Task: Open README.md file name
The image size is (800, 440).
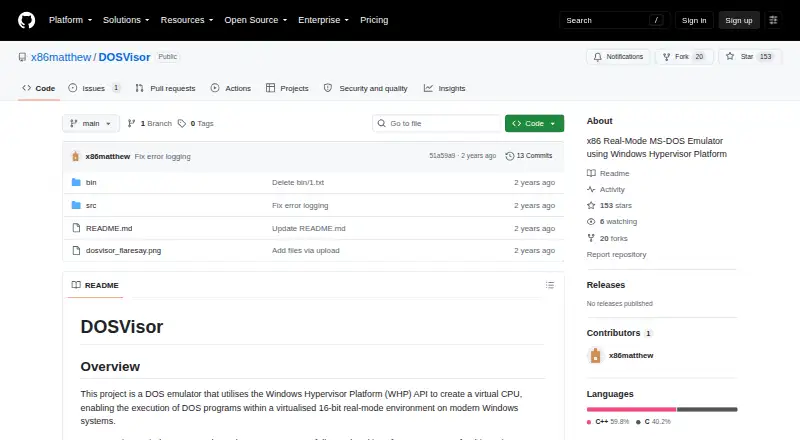Action: (109, 228)
